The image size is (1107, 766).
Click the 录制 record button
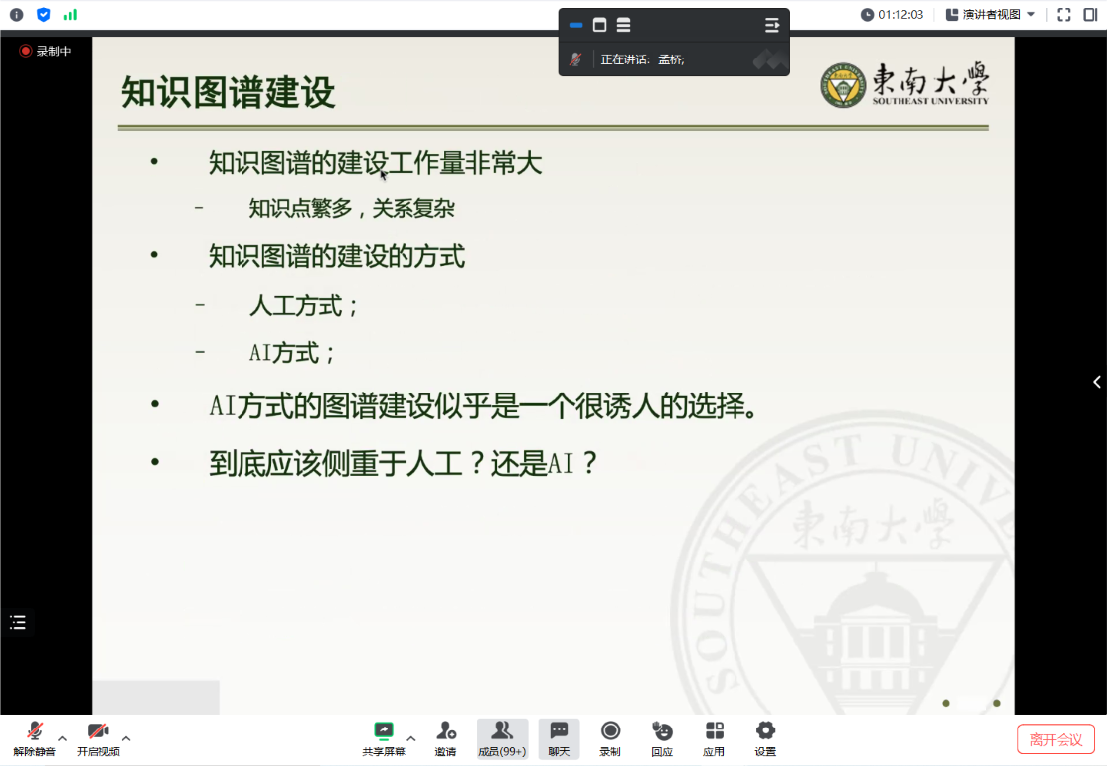pyautogui.click(x=610, y=739)
